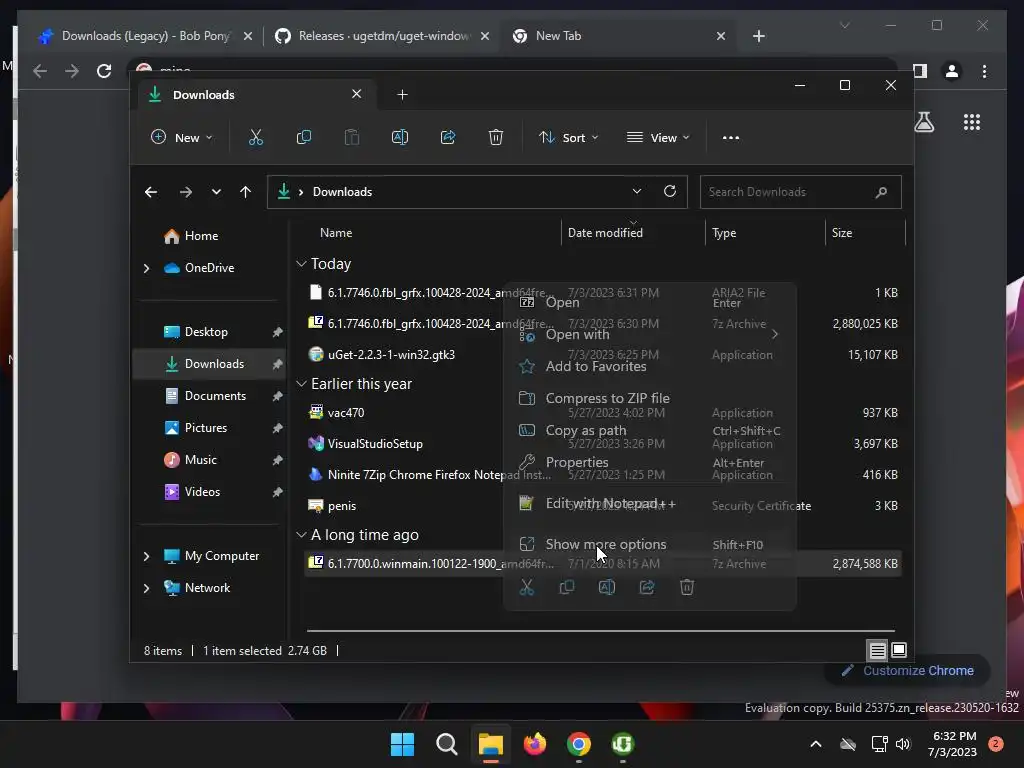Open Chrome Labs flask icon

point(924,122)
